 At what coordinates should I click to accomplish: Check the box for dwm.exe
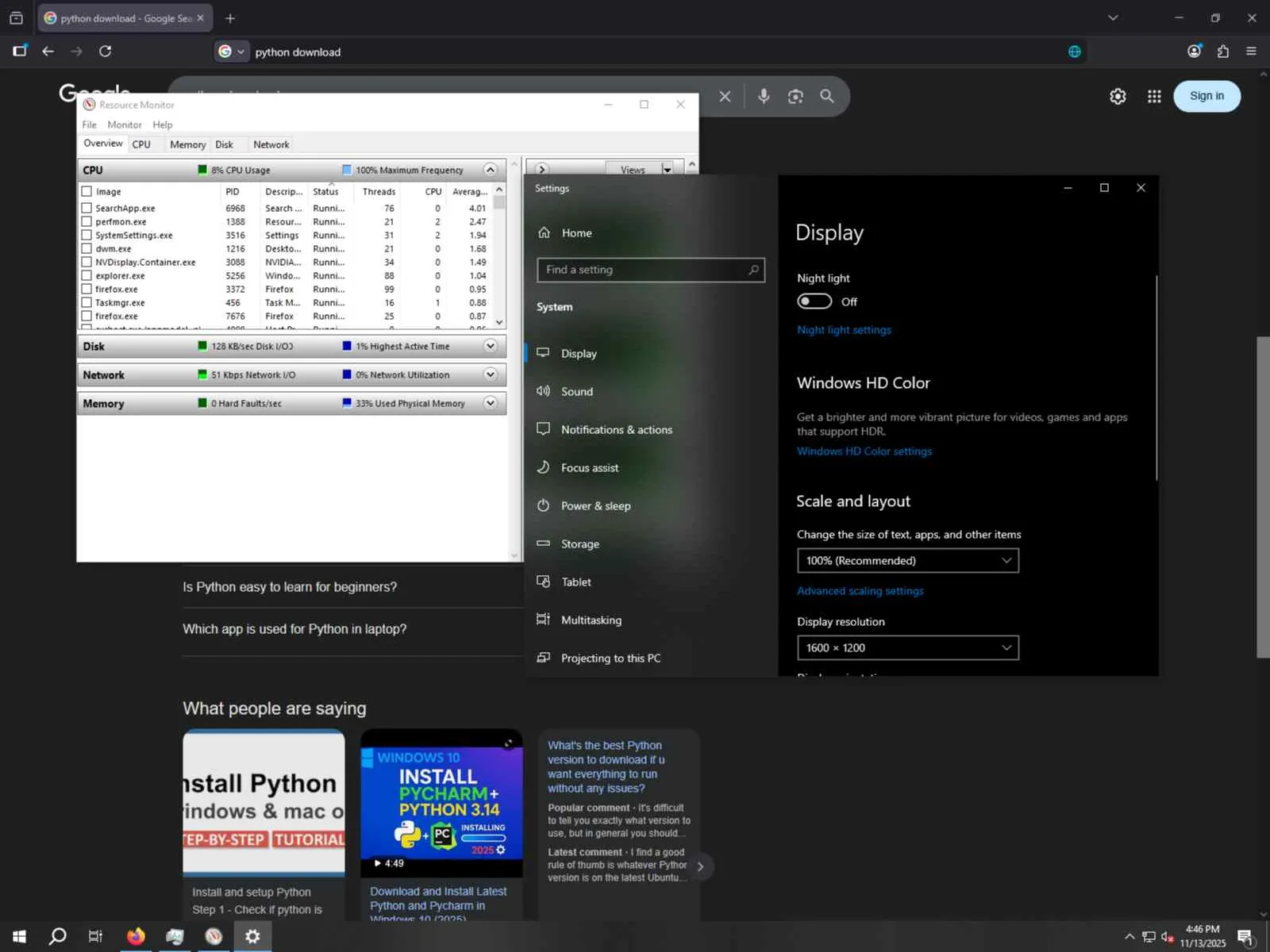(x=87, y=248)
